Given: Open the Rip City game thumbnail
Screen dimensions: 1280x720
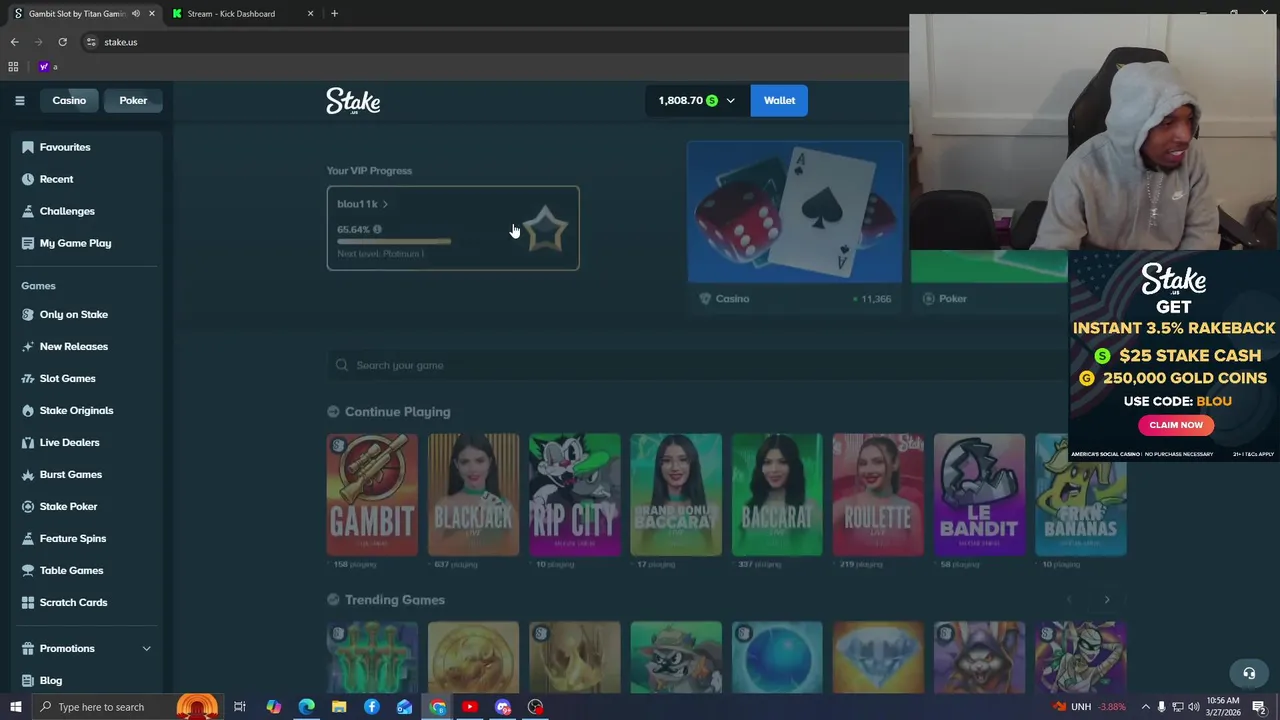Looking at the screenshot, I should tap(575, 494).
